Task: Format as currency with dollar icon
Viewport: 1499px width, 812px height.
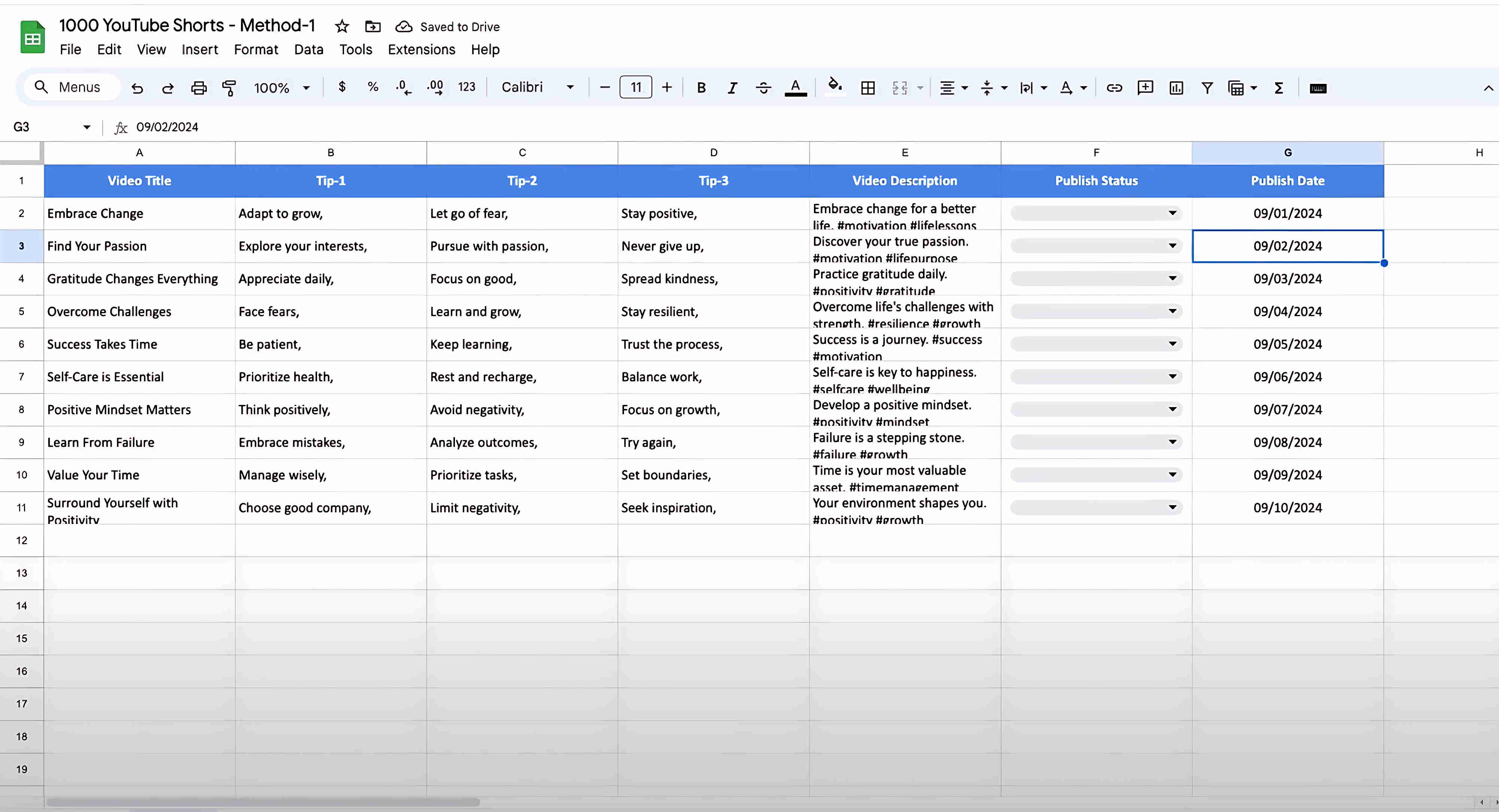Action: 342,87
